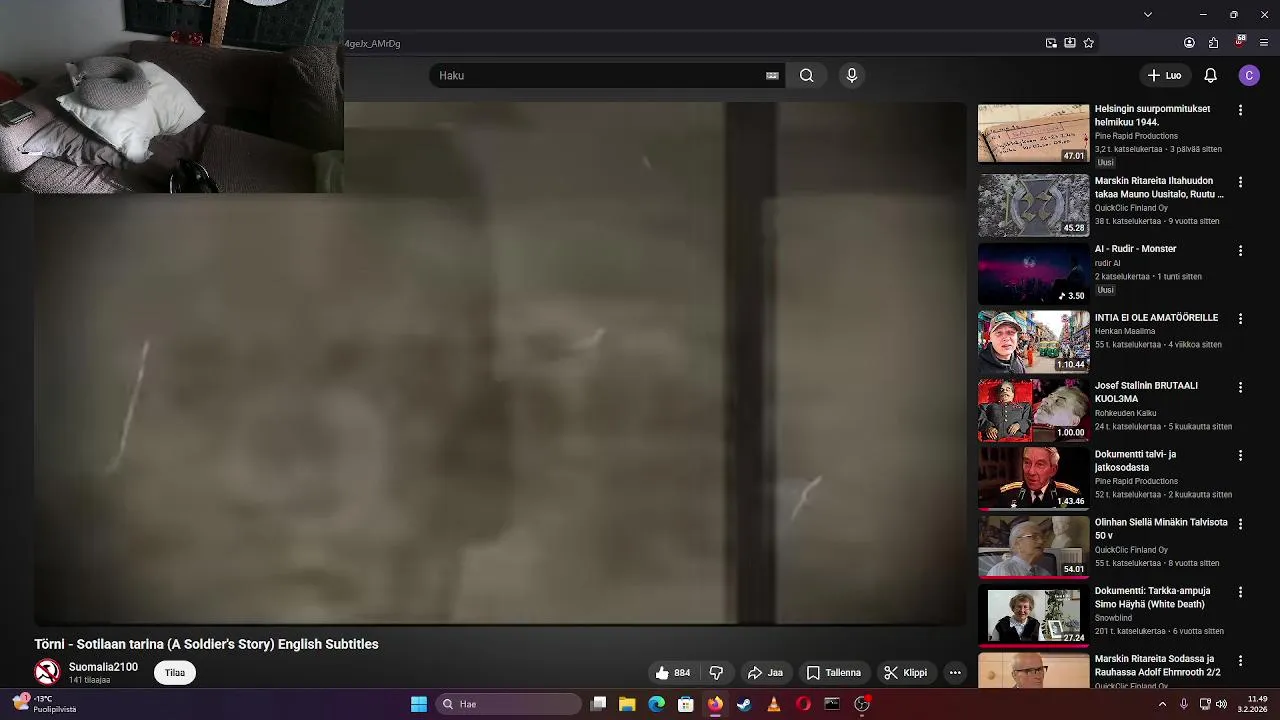Open options for Tarkka-ampuja Simo Häyhä video

pyautogui.click(x=1240, y=592)
